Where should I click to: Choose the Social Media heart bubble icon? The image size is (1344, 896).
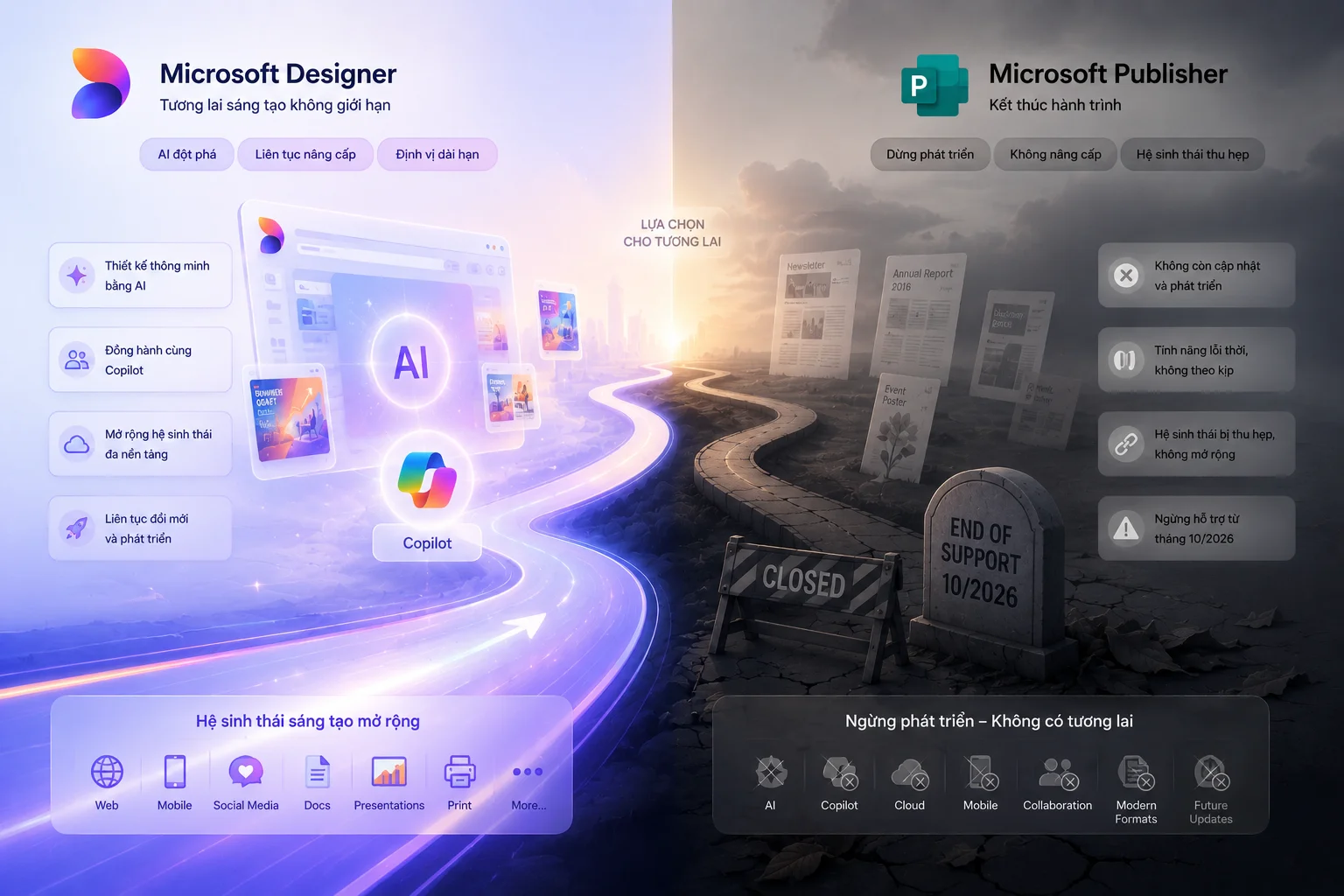(246, 772)
